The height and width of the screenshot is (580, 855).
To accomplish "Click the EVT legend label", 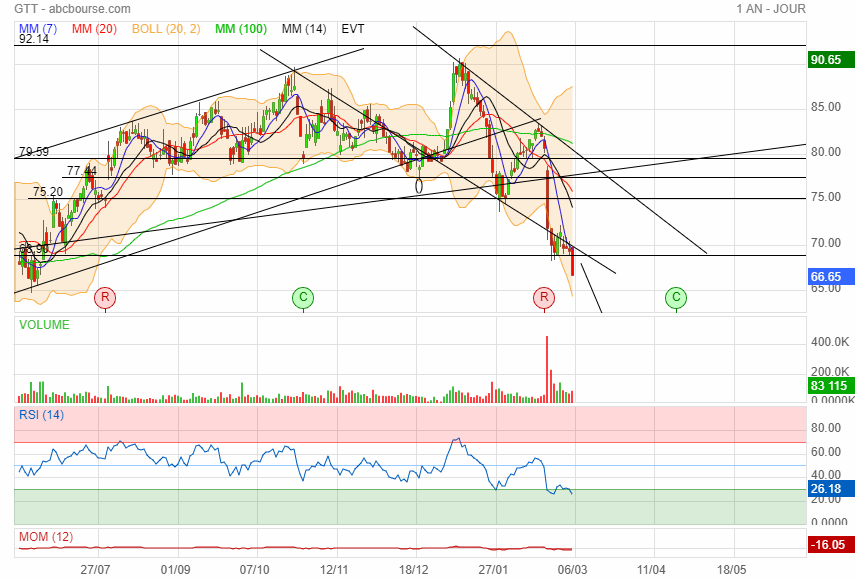I will [353, 29].
